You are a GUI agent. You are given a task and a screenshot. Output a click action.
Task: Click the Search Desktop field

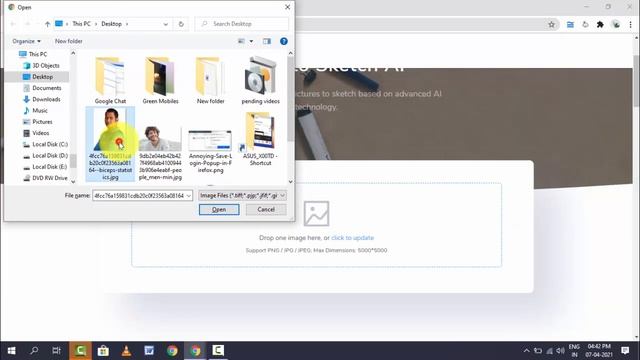click(242, 24)
